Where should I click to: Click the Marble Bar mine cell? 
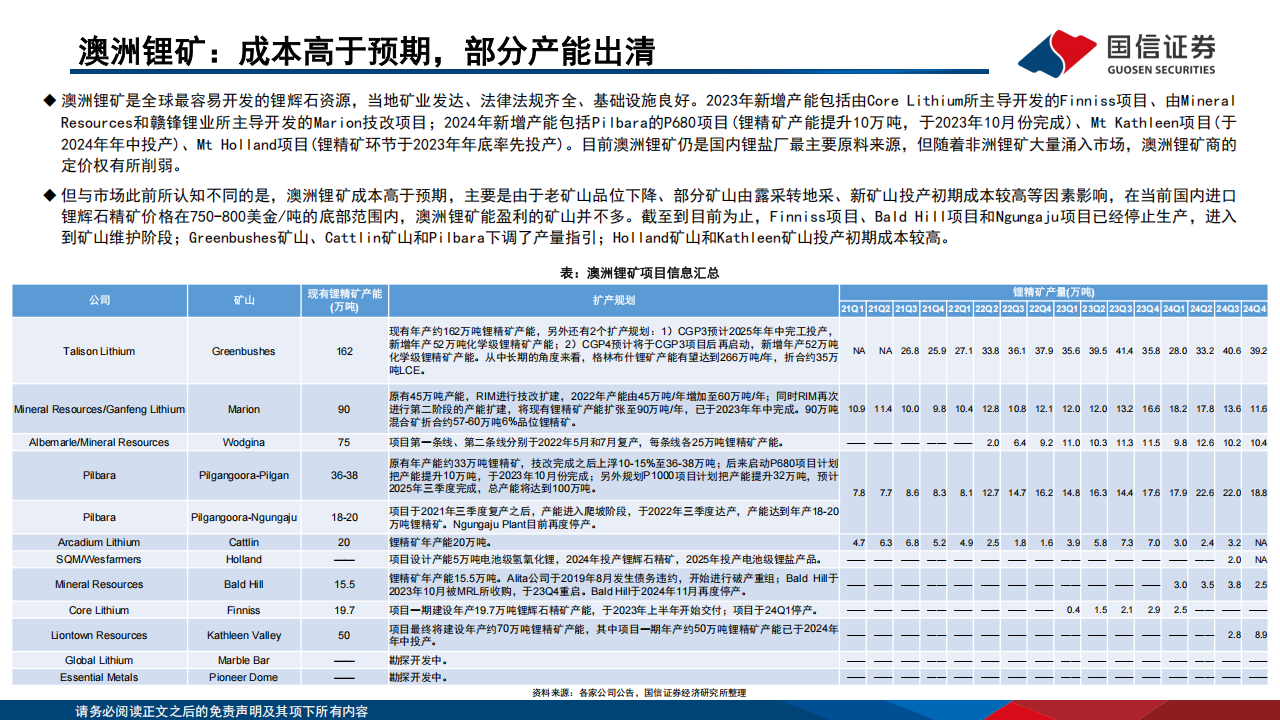point(243,660)
